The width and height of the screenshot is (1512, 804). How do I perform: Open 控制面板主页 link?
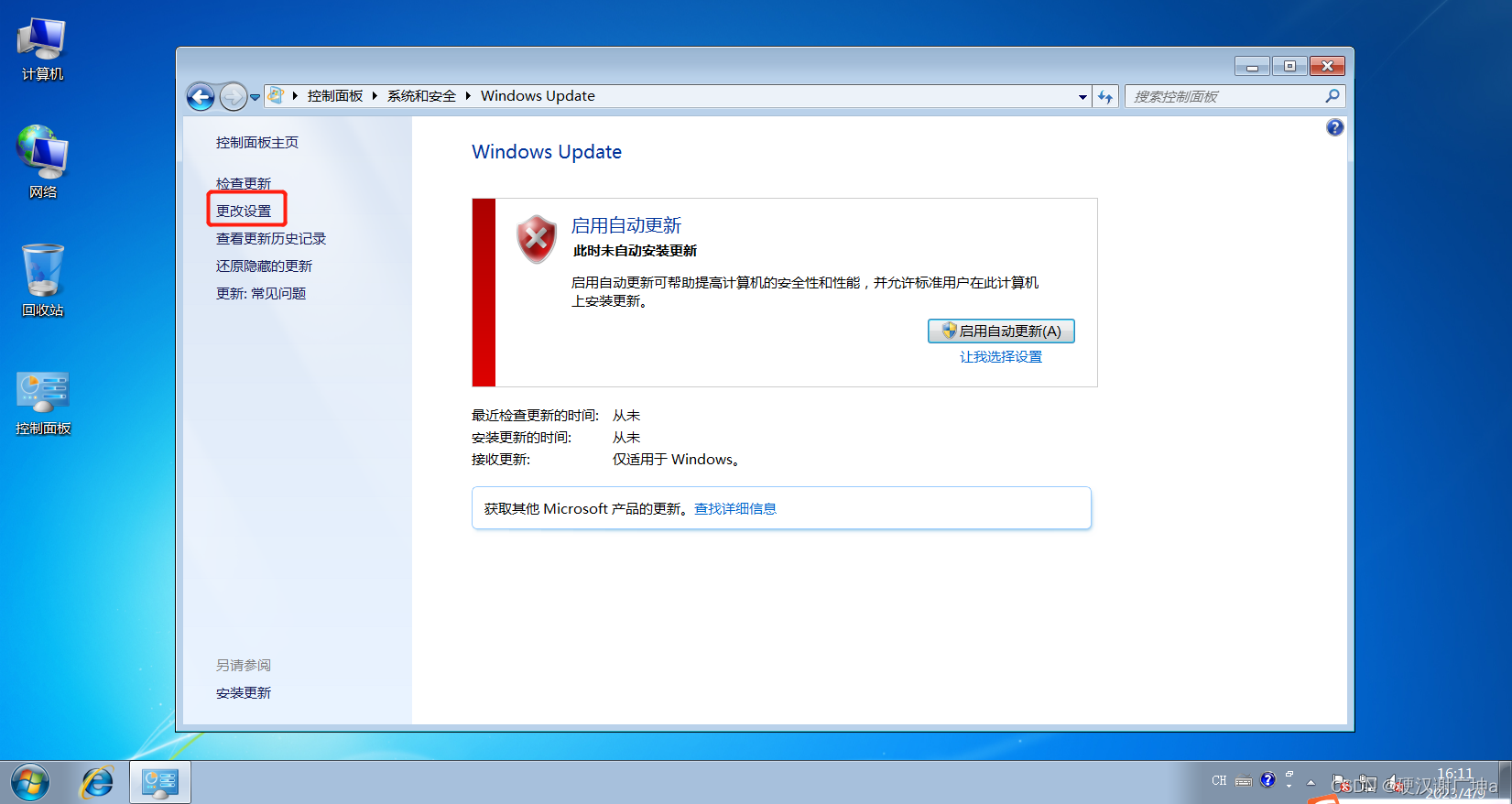point(257,142)
